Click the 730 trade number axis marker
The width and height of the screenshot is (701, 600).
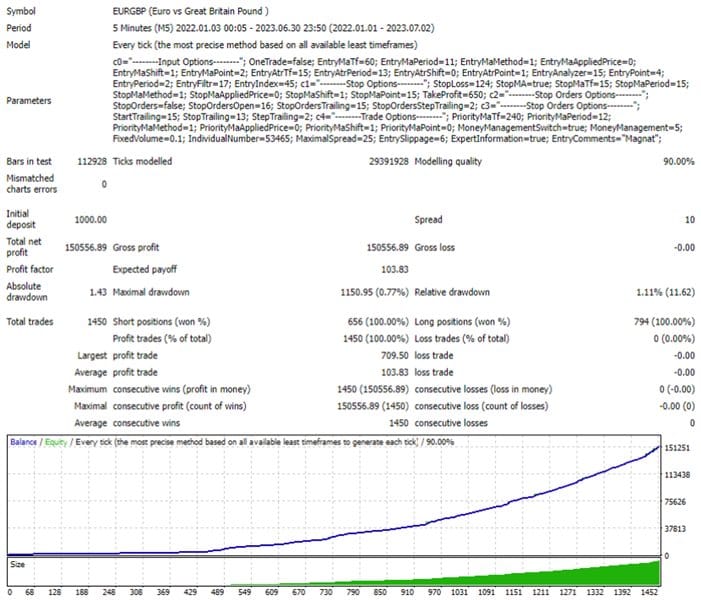[x=326, y=592]
